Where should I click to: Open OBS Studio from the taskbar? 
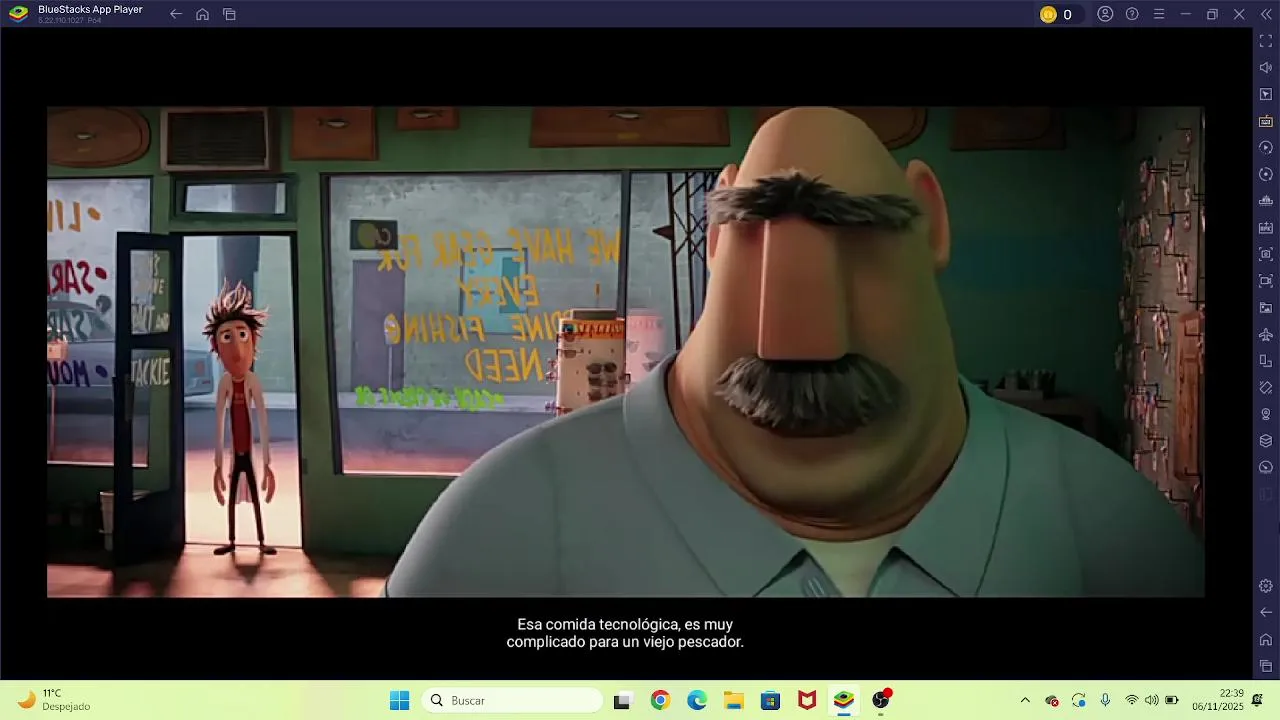point(881,700)
